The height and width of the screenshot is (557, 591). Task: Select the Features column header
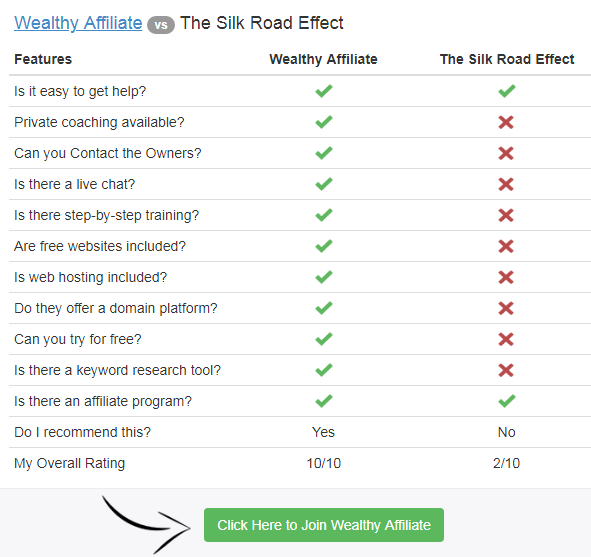[x=43, y=59]
